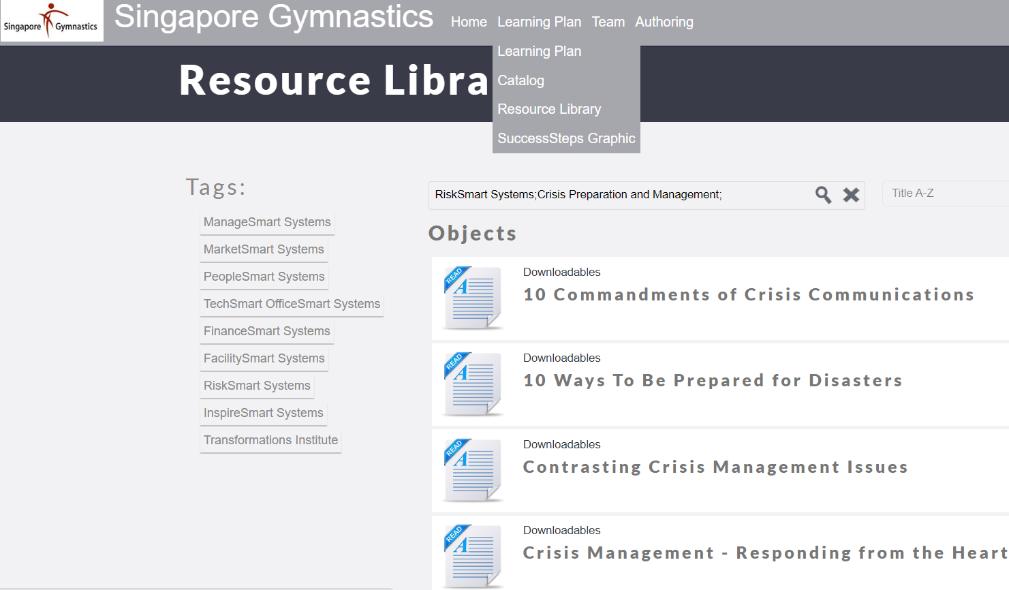Filter by MarketSmart Systems tag
Image resolution: width=1009 pixels, height=590 pixels.
264,249
